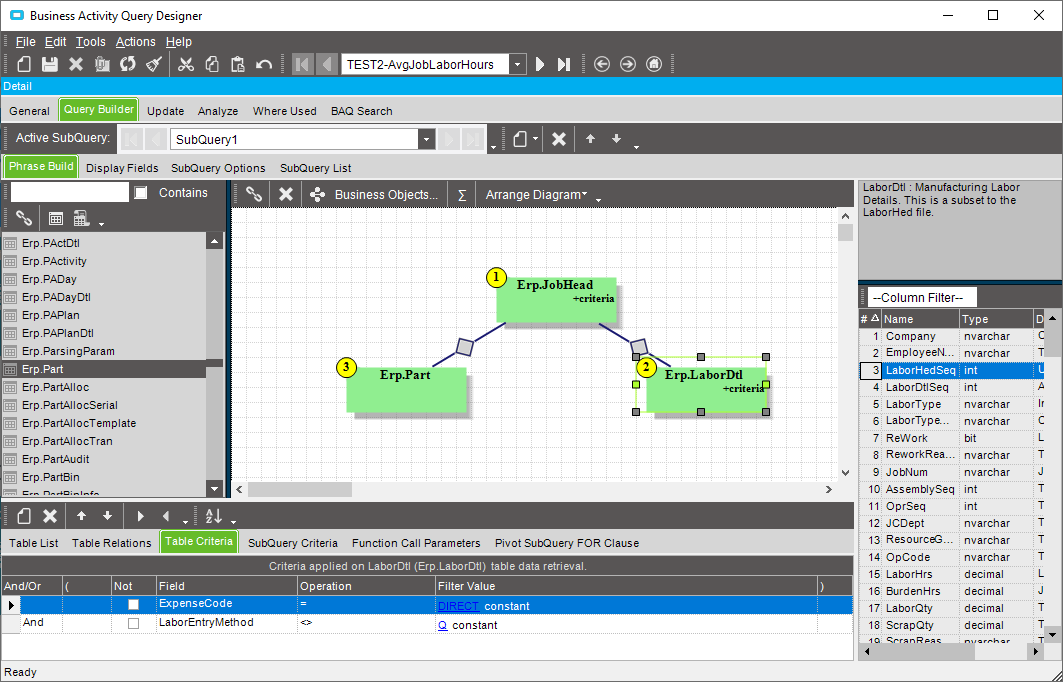Screen dimensions: 1063x682
Task: Jump to last query record
Action: pyautogui.click(x=563, y=64)
